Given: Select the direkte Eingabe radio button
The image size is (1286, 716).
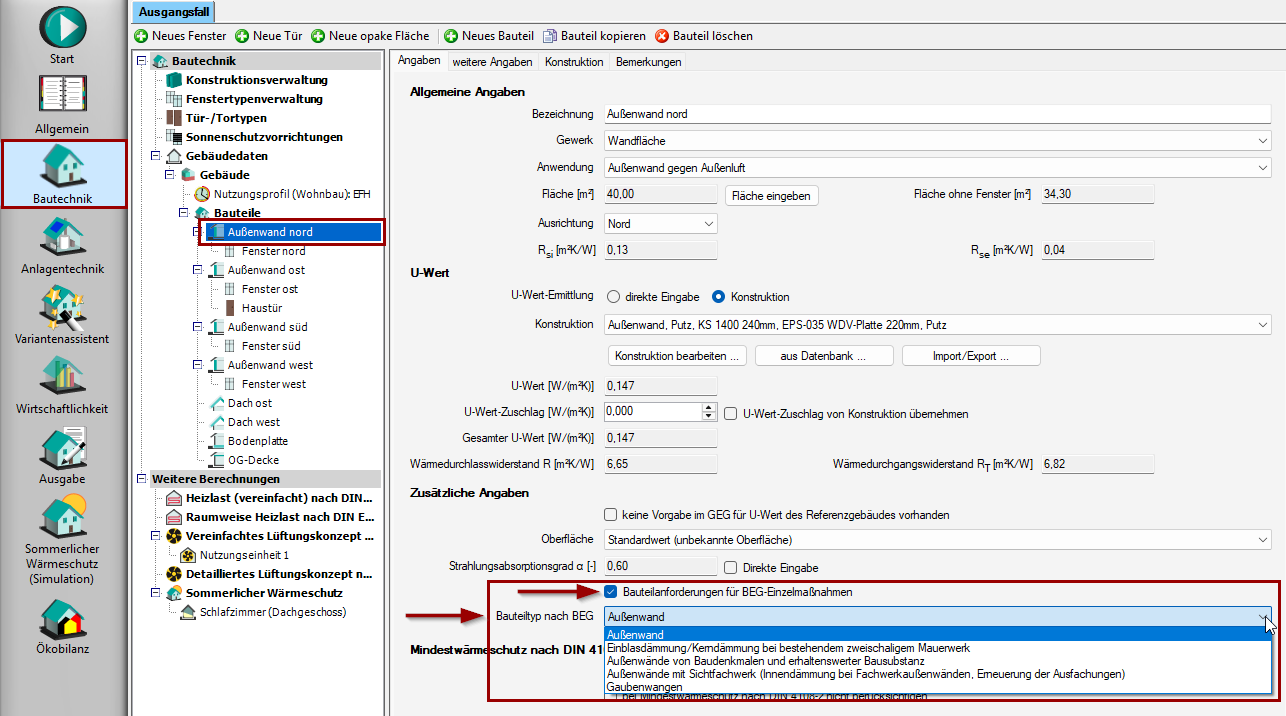Looking at the screenshot, I should (x=614, y=297).
